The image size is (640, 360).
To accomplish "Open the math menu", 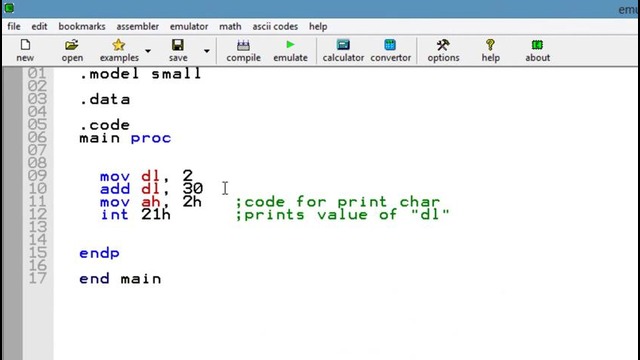I will click(x=230, y=27).
